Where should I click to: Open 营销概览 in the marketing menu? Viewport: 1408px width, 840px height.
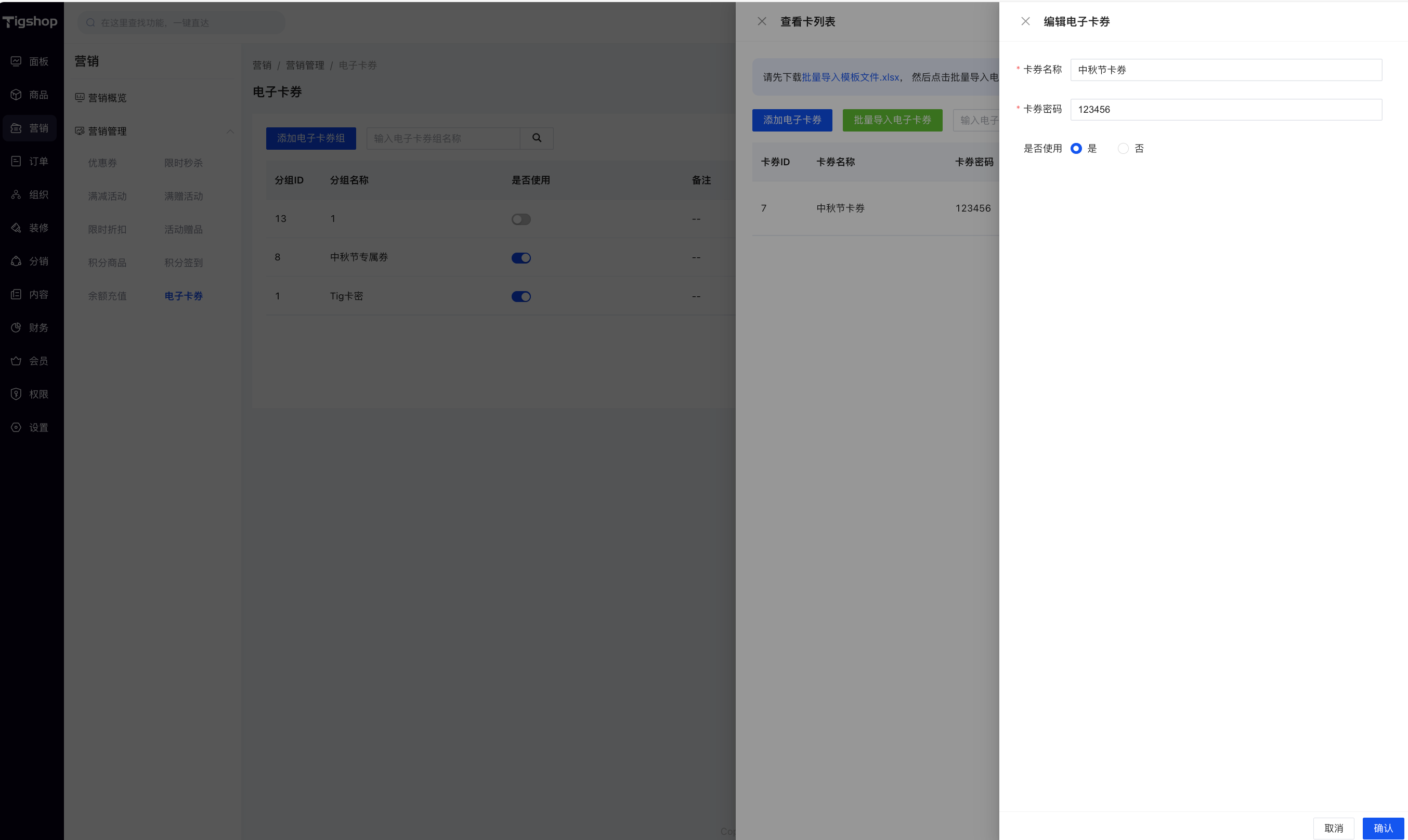pos(107,98)
